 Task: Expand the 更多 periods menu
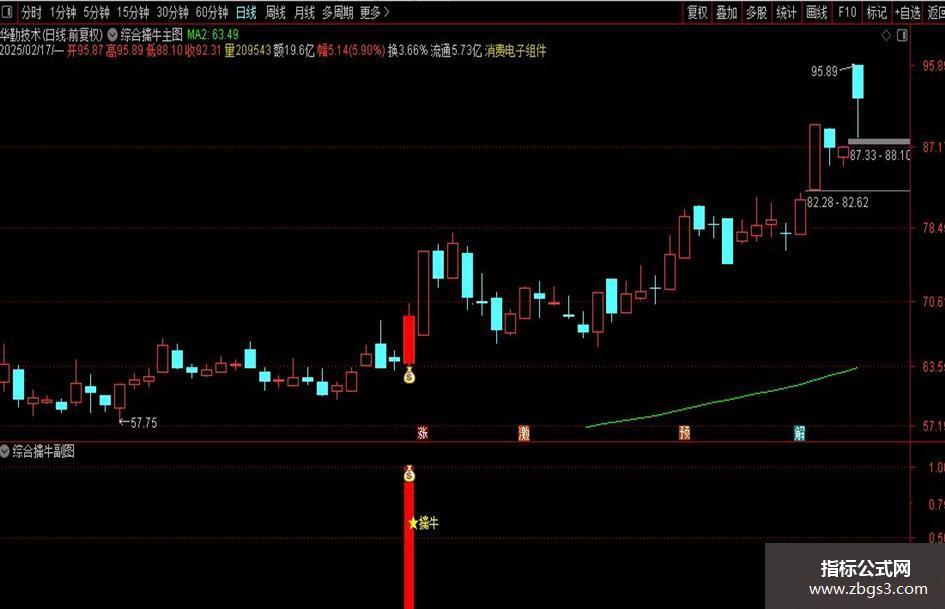(x=375, y=12)
